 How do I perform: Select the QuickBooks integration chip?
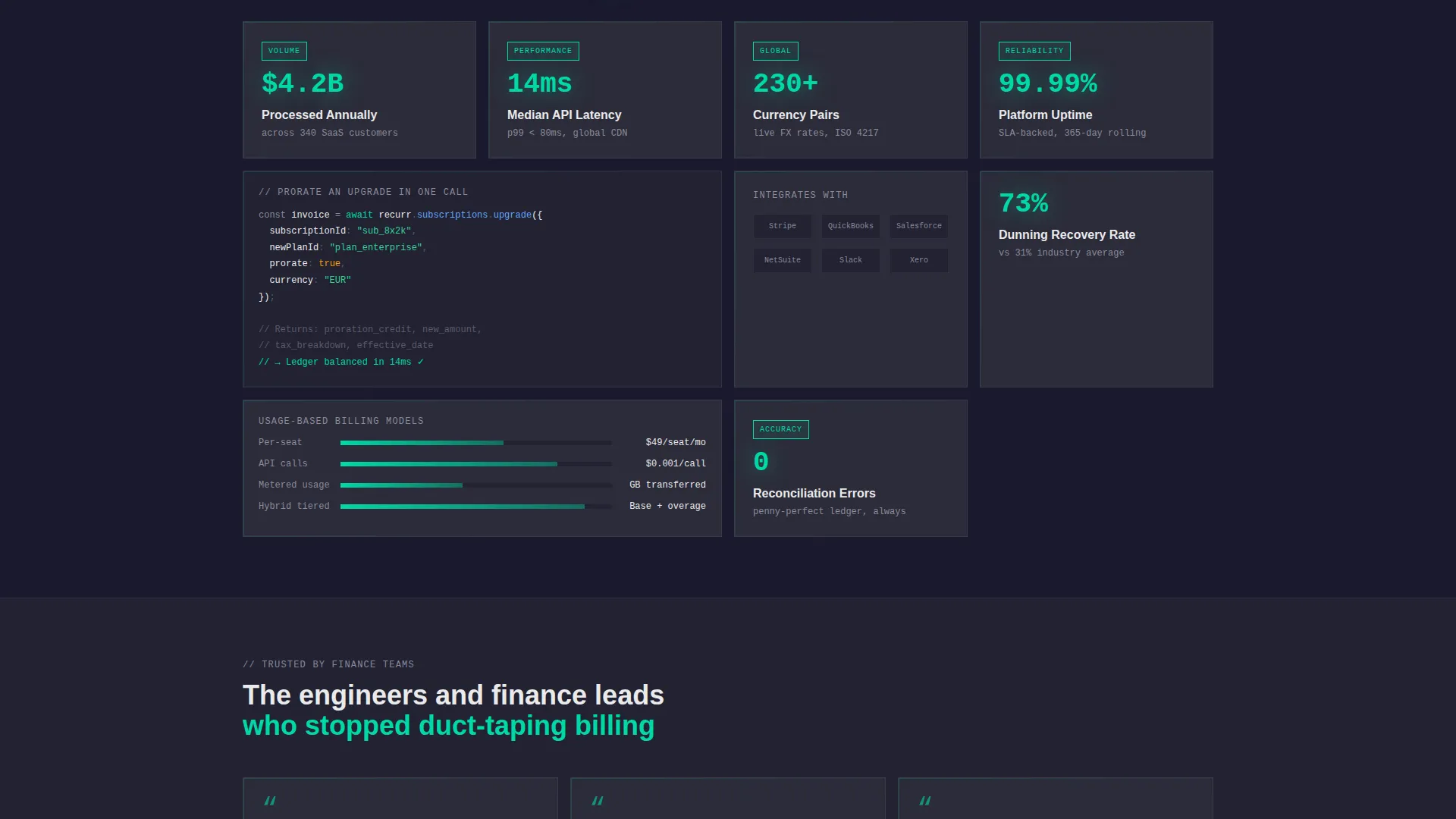pyautogui.click(x=850, y=226)
